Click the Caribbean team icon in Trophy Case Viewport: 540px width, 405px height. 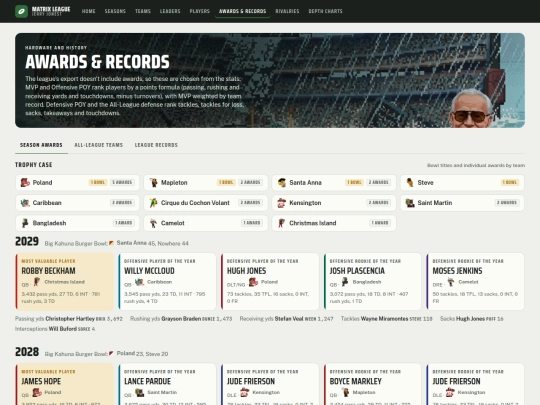[25, 203]
